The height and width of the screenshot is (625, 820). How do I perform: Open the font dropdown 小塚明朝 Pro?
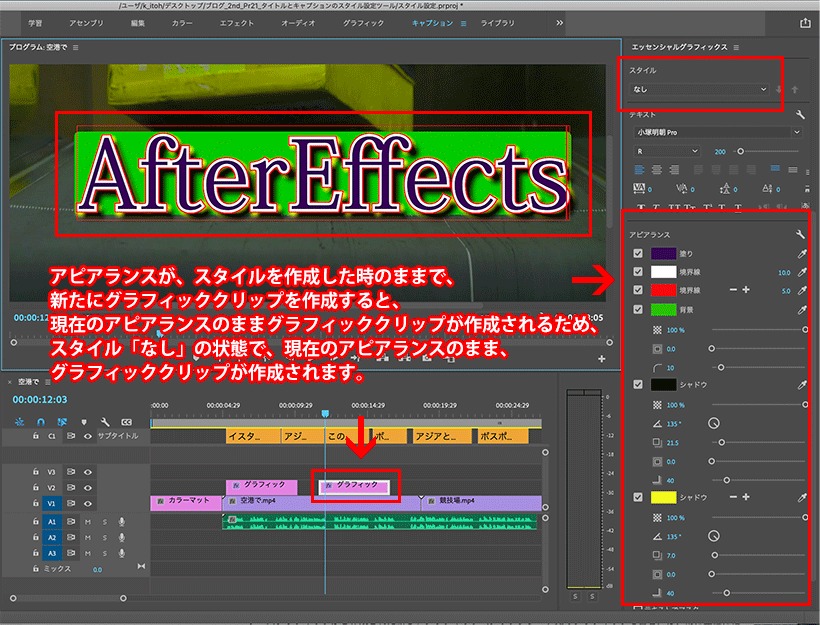[718, 132]
